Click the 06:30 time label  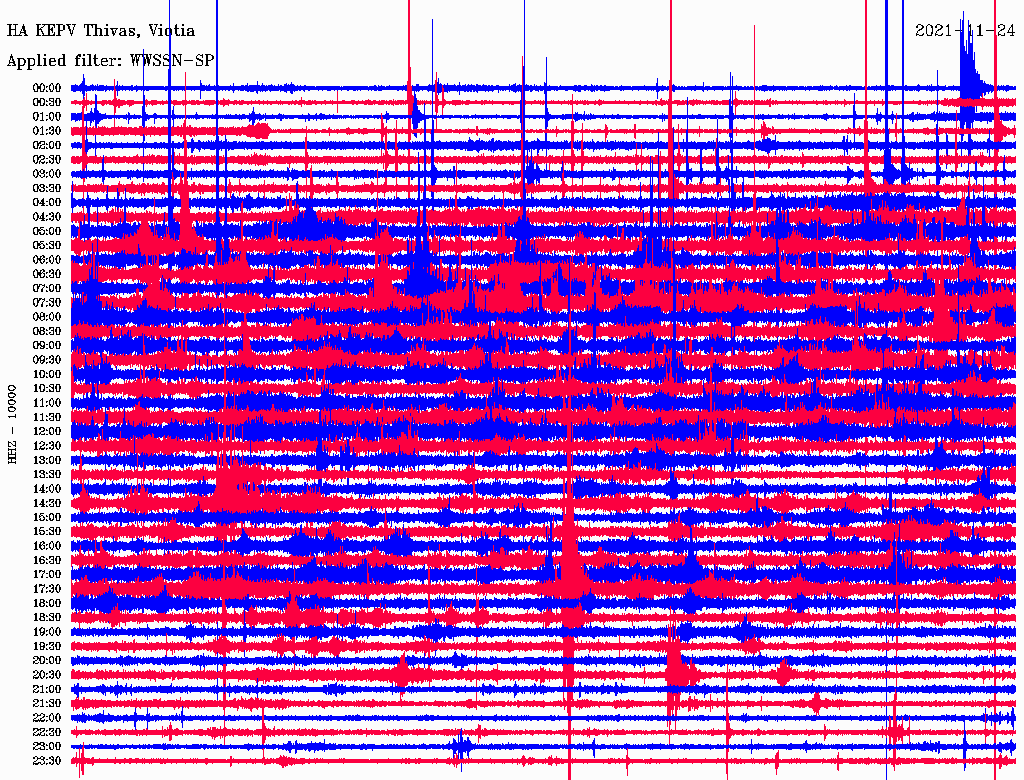click(x=47, y=274)
